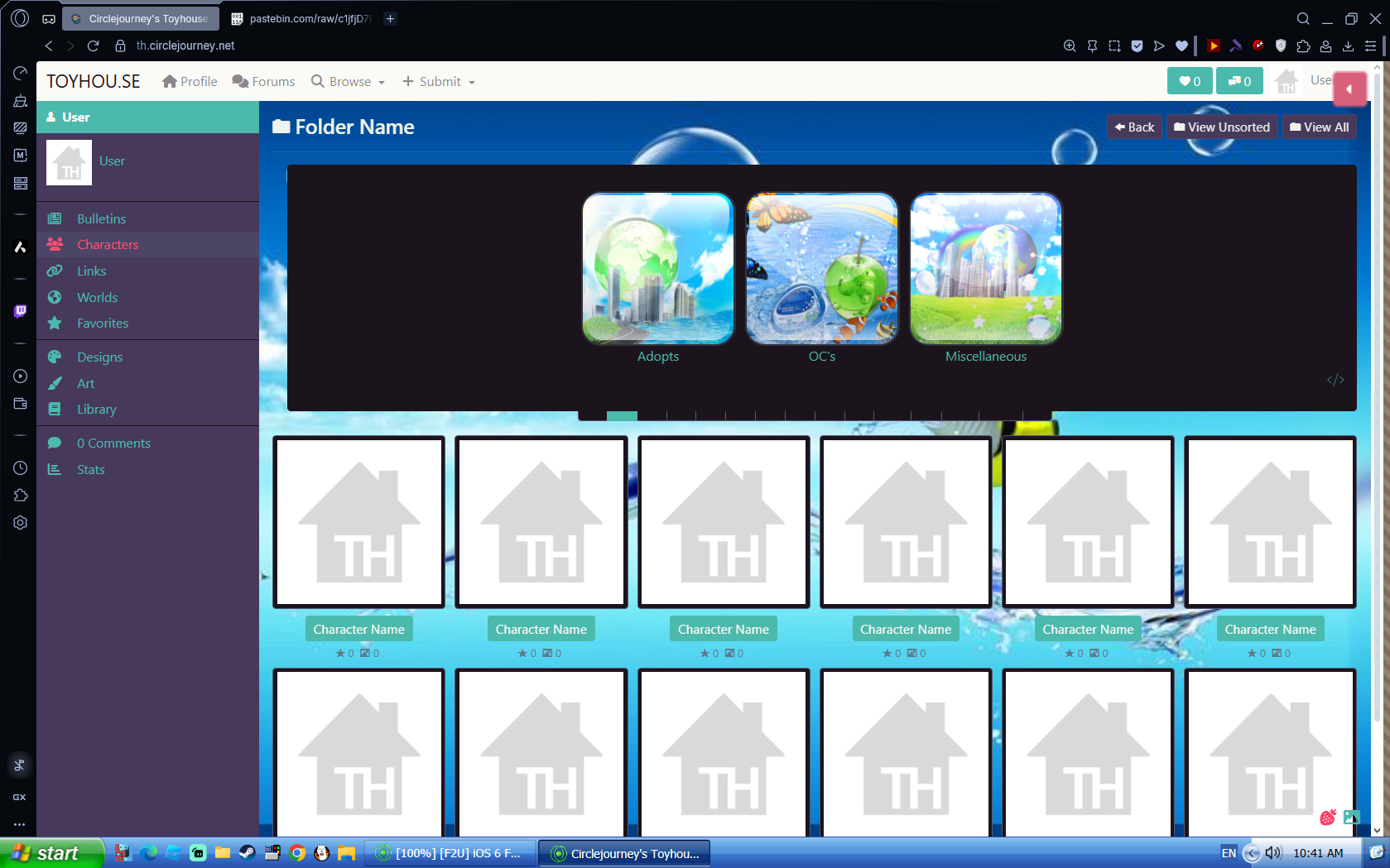Switch to the pastebin.com browser tab
Viewport: 1390px width, 868px height.
click(x=302, y=18)
